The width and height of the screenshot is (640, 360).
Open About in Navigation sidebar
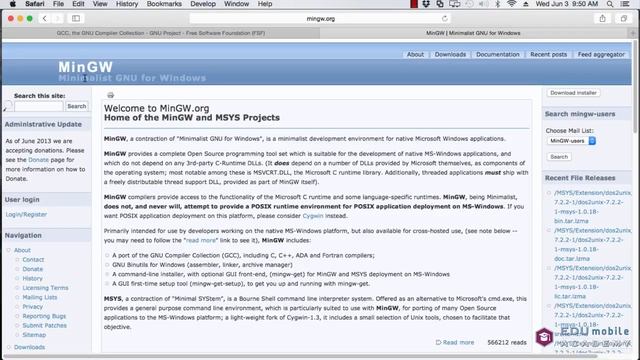tap(22, 250)
